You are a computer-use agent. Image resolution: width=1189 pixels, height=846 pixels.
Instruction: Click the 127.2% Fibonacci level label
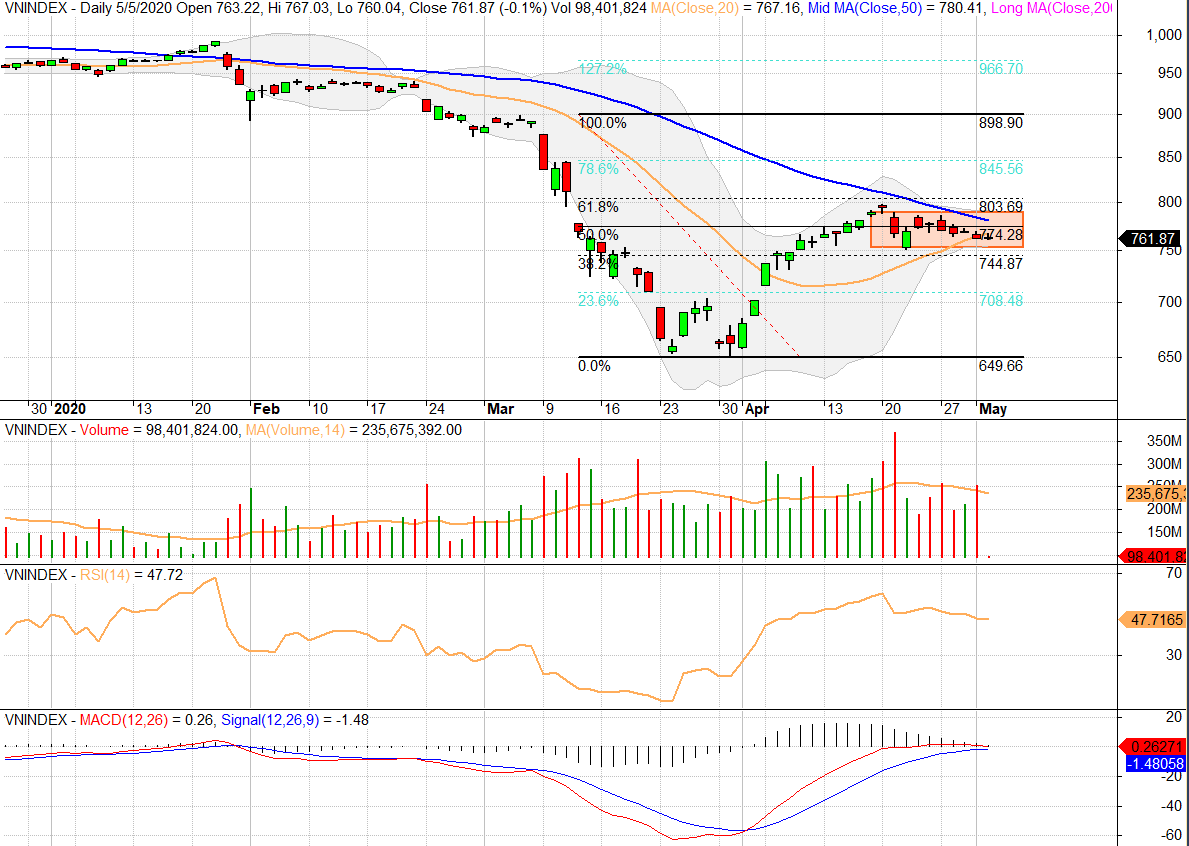tap(603, 69)
